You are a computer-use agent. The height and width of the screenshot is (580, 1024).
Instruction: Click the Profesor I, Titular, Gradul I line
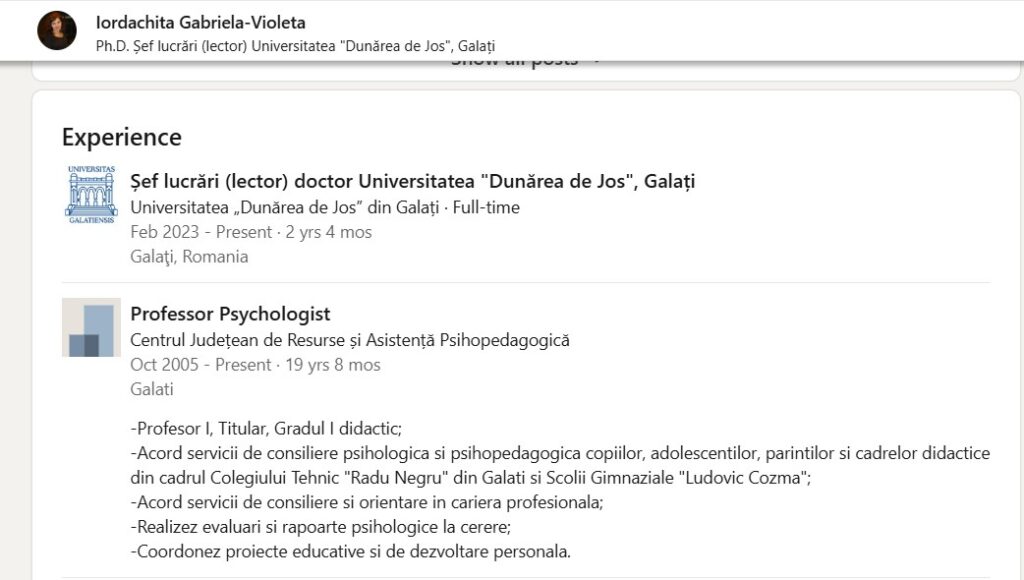(266, 429)
